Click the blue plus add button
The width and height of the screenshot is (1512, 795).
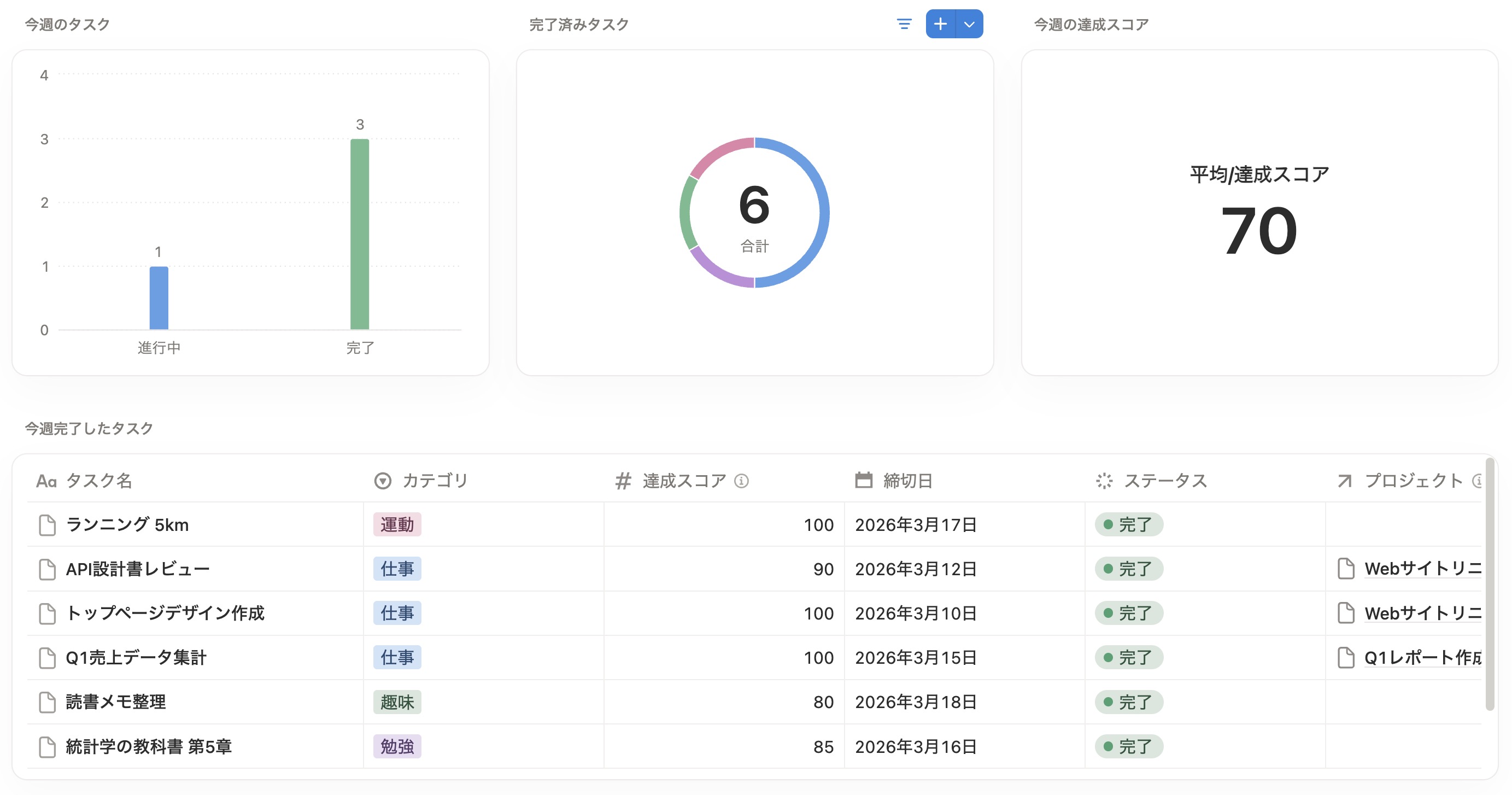coord(940,24)
